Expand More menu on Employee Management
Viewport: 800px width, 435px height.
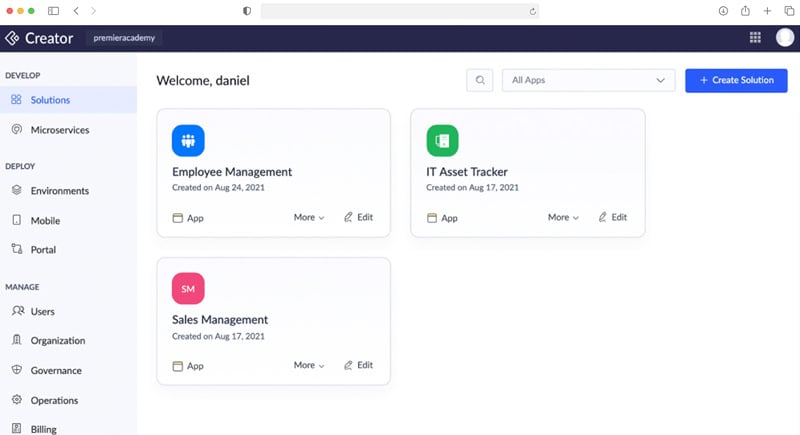click(309, 217)
